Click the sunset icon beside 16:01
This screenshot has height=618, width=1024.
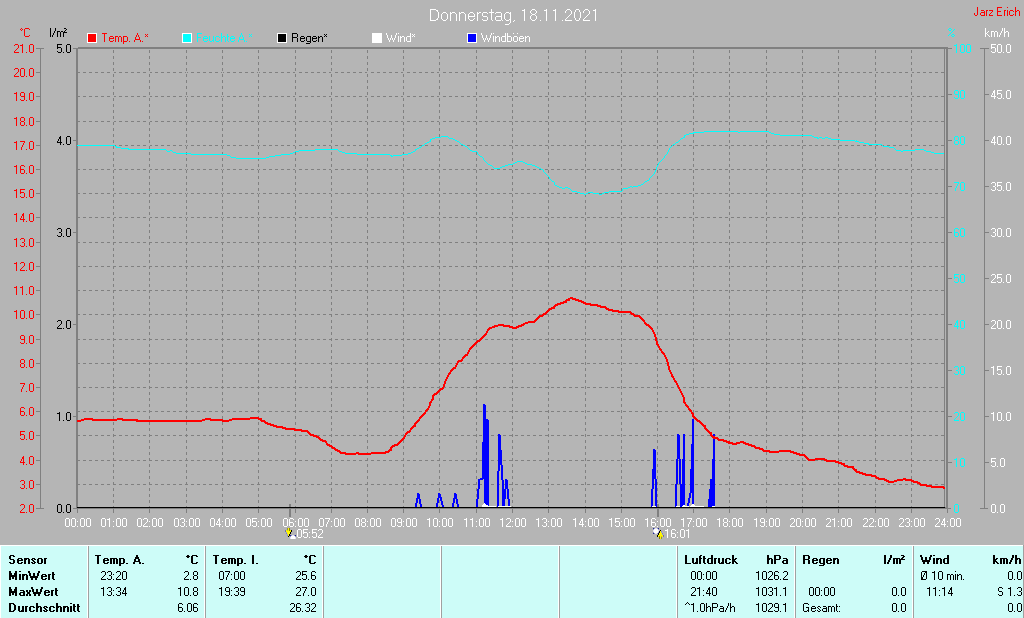[658, 534]
